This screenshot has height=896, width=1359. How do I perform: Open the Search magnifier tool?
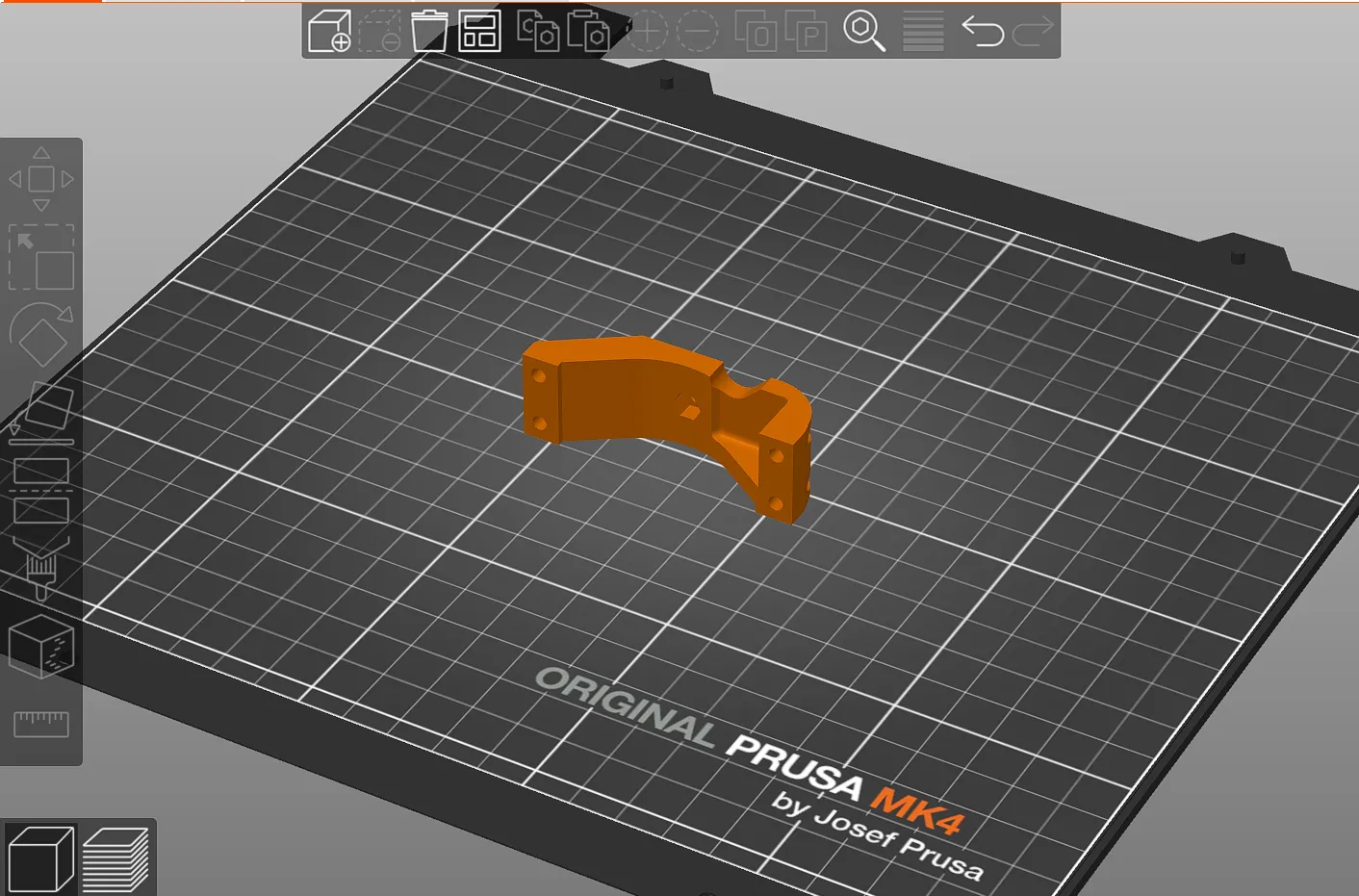pyautogui.click(x=864, y=31)
